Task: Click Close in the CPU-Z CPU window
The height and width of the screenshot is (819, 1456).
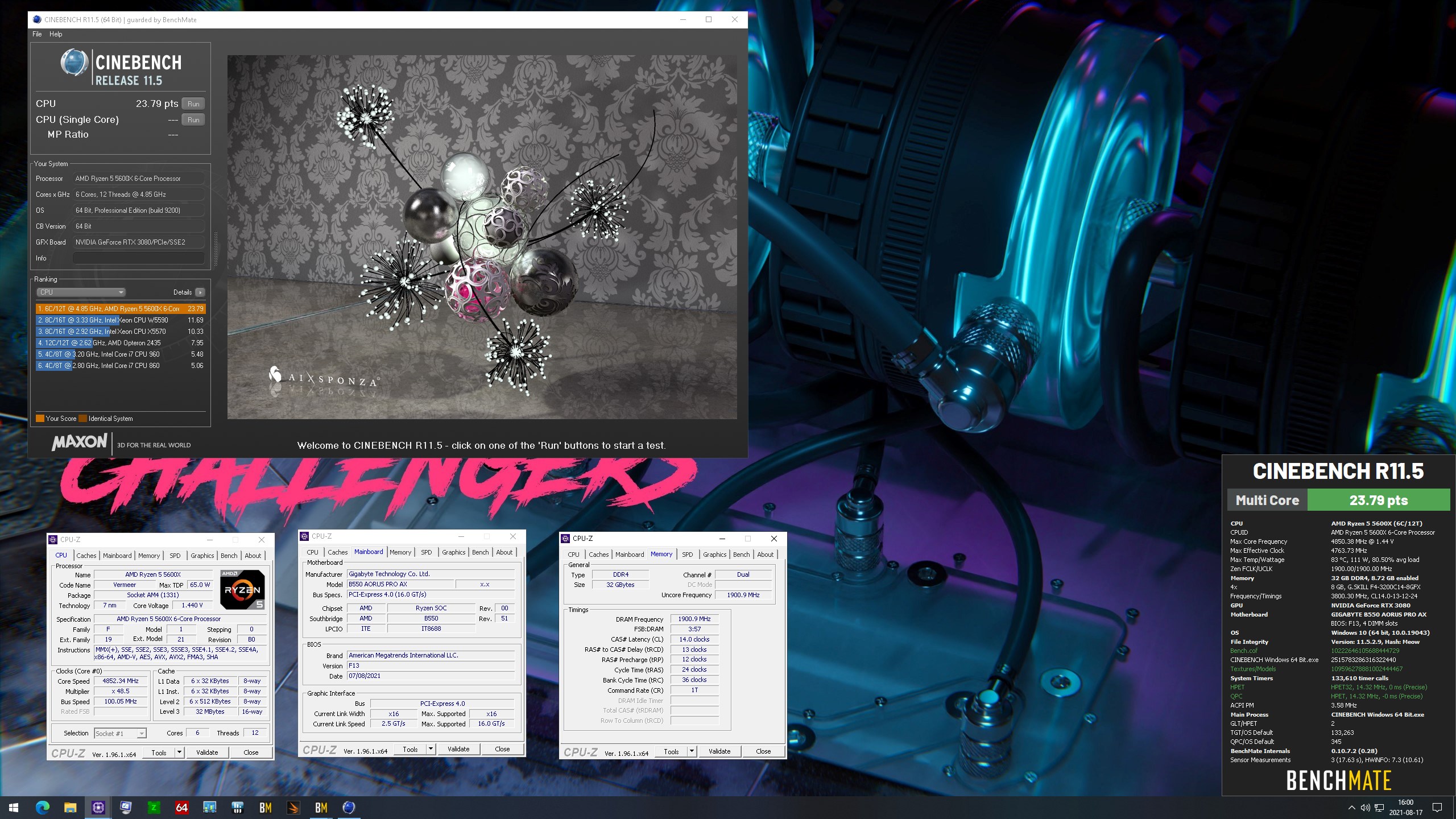Action: (251, 752)
